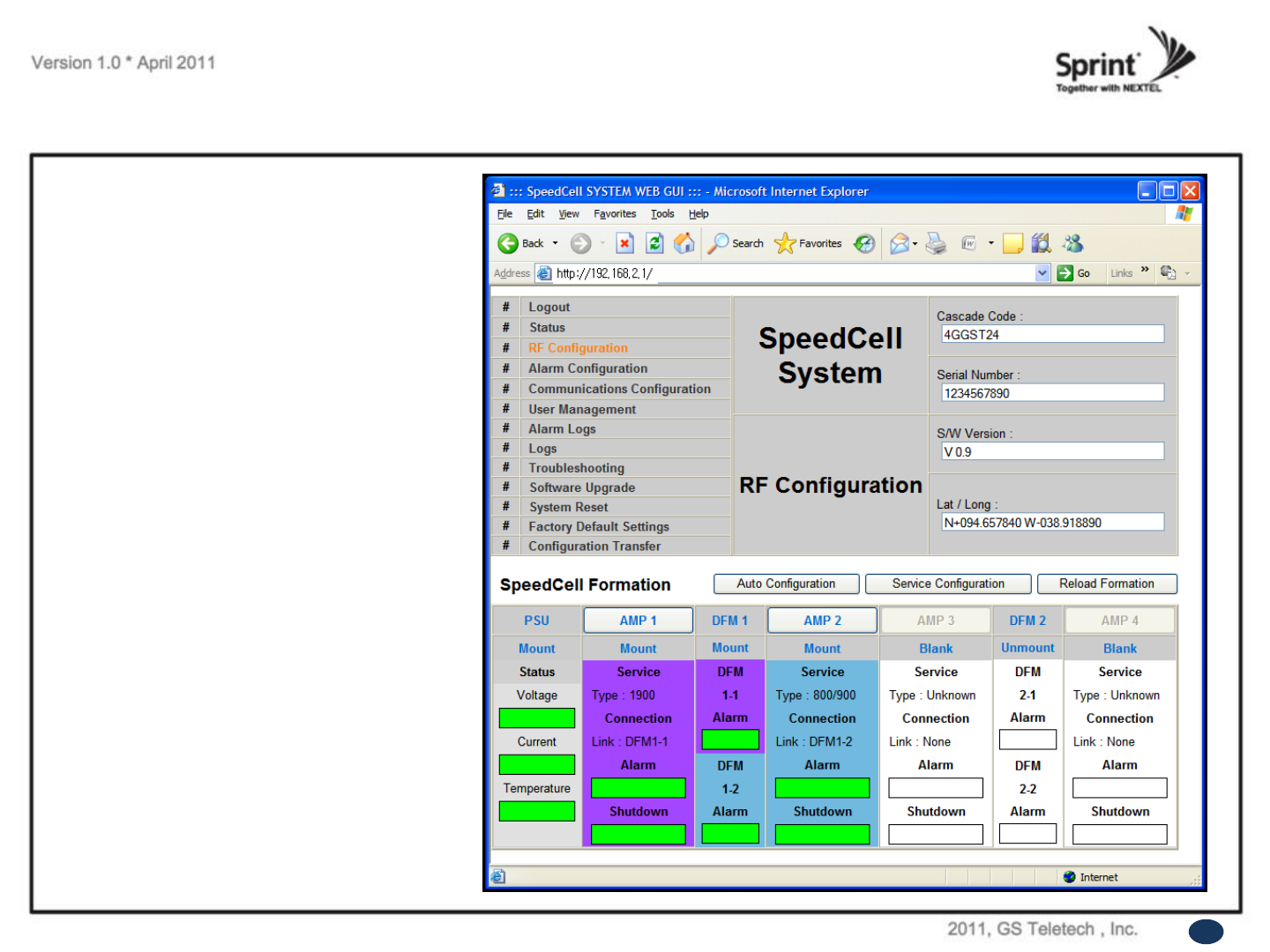Expand the Links toolbar chevron
Screen dimensions: 1270x952
tap(1145, 271)
